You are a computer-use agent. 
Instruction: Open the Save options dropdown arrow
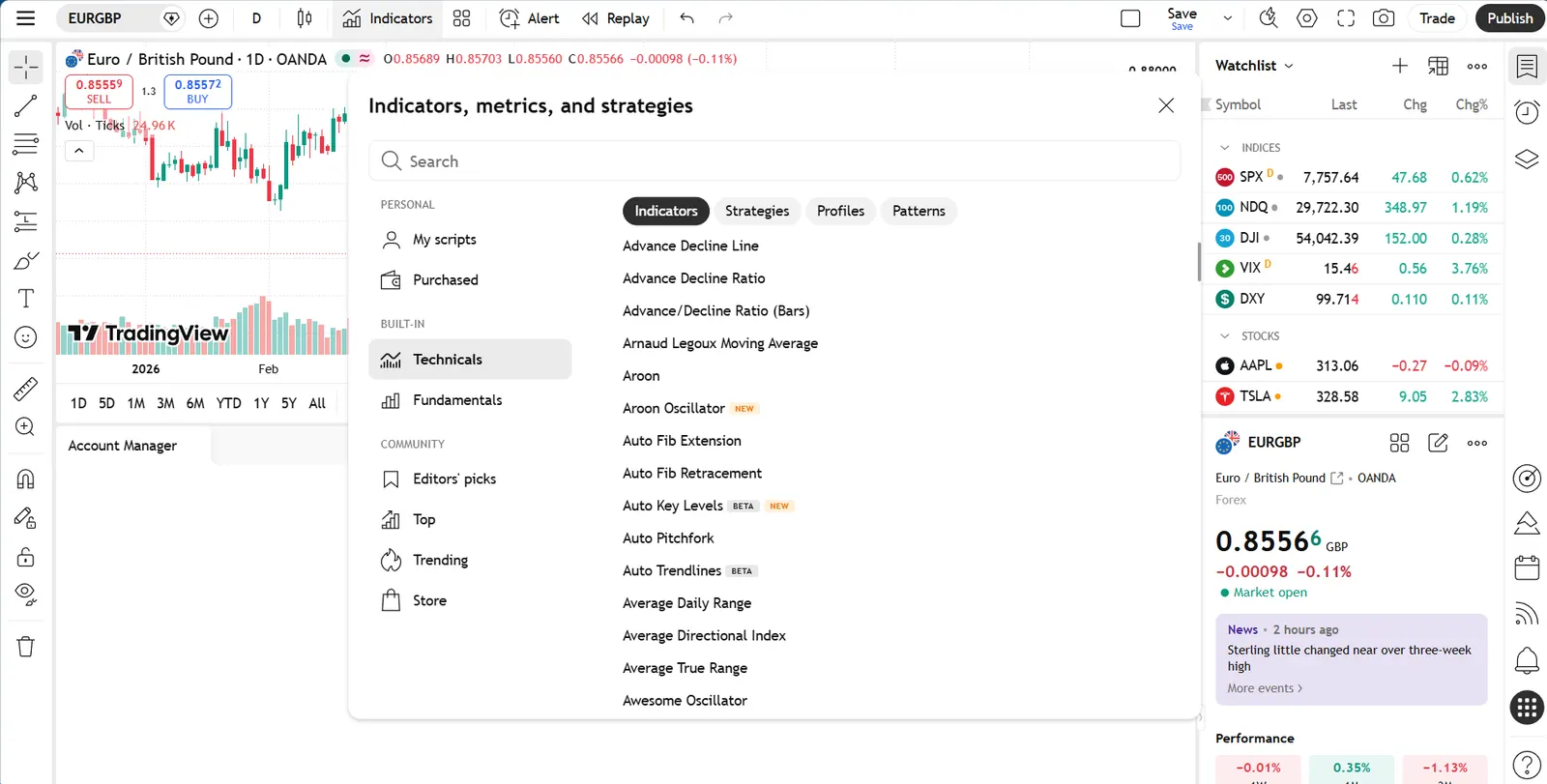[1228, 18]
